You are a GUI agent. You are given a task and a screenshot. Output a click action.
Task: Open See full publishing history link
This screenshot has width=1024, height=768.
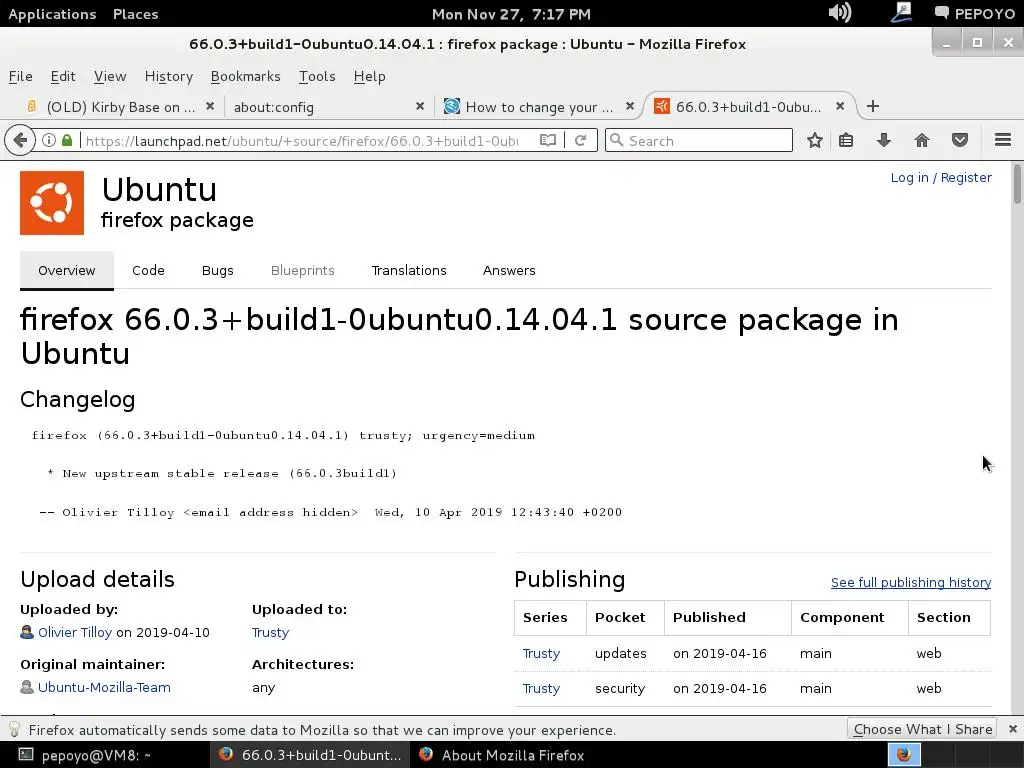pyautogui.click(x=910, y=583)
